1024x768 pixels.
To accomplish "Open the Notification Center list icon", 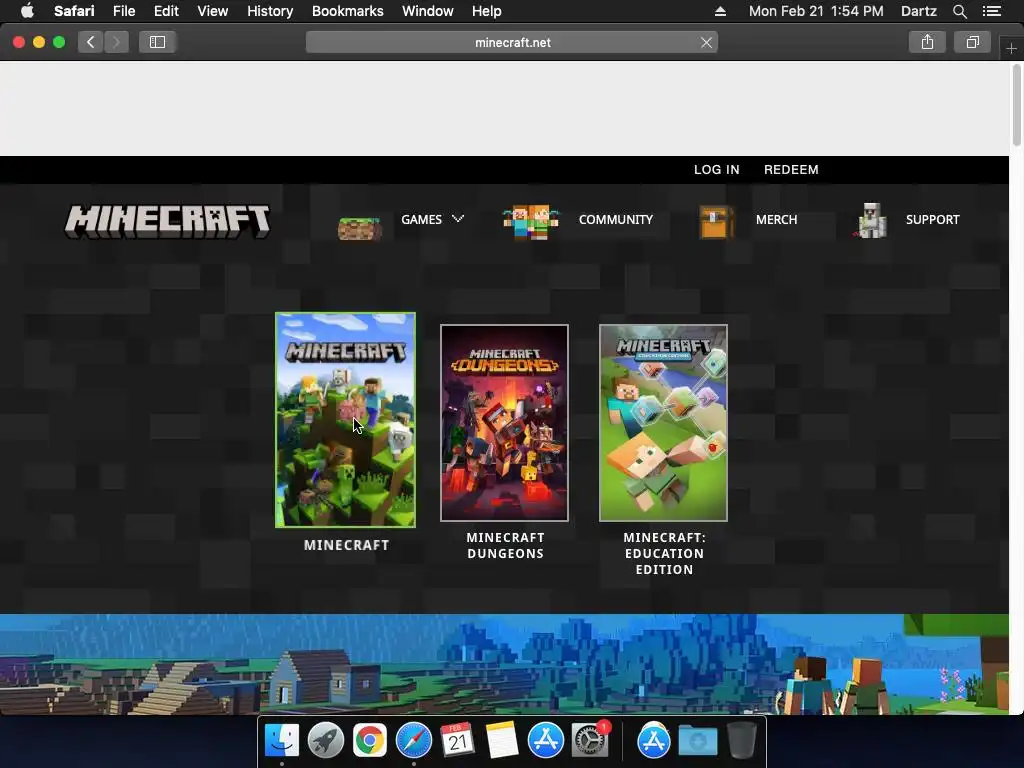I will pyautogui.click(x=992, y=11).
